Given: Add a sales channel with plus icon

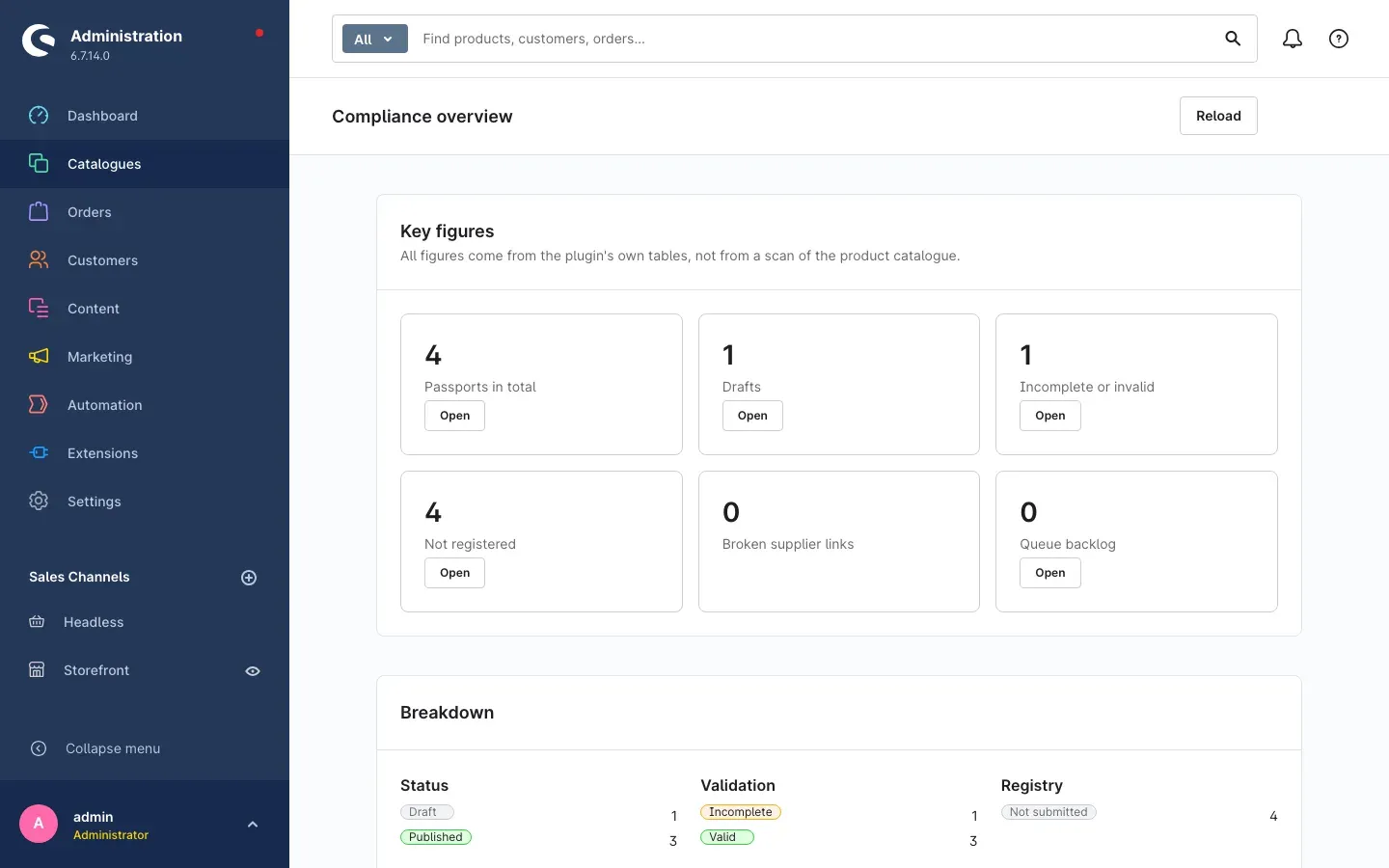Looking at the screenshot, I should (x=249, y=578).
